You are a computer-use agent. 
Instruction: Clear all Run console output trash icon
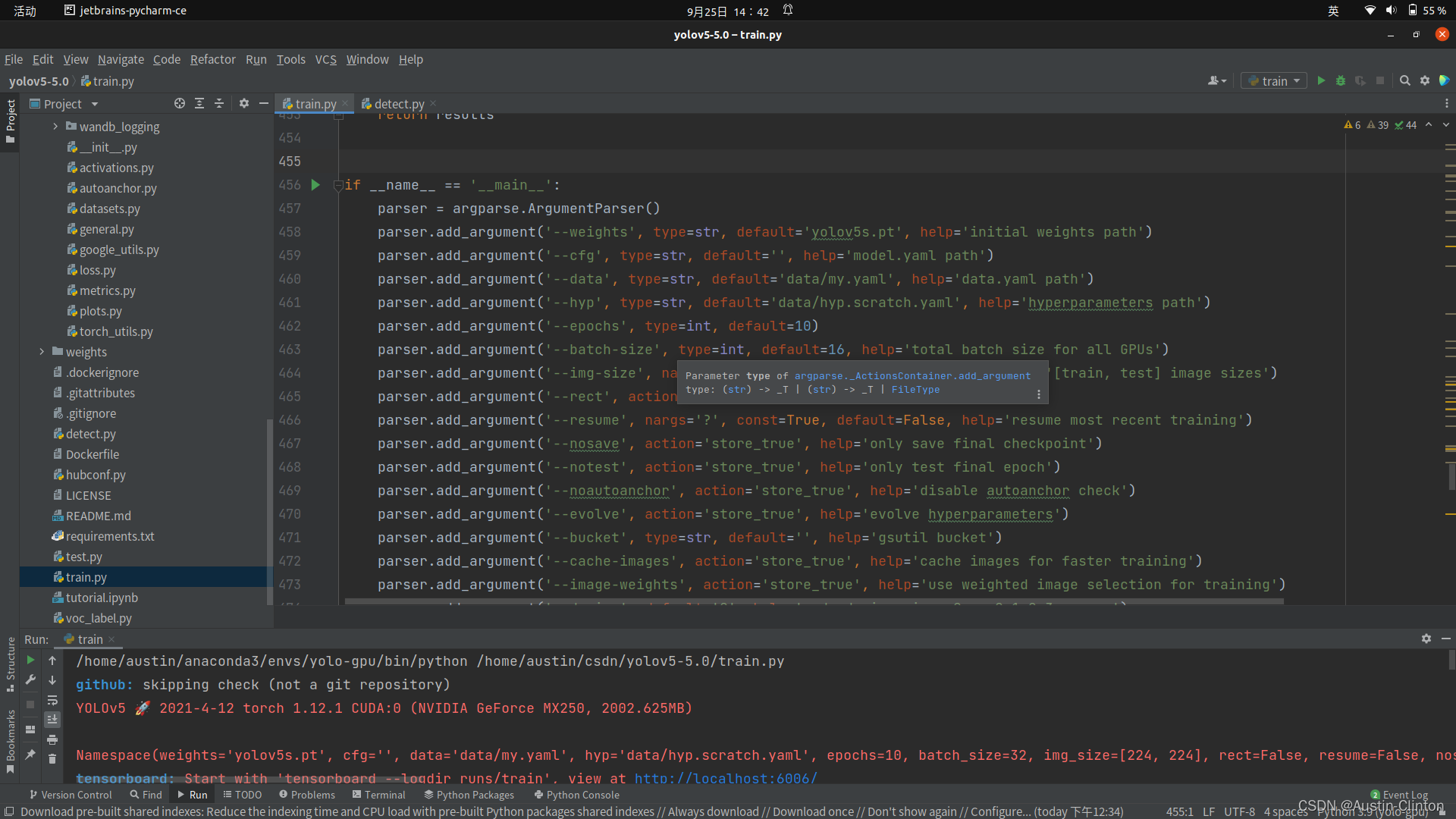coord(52,759)
